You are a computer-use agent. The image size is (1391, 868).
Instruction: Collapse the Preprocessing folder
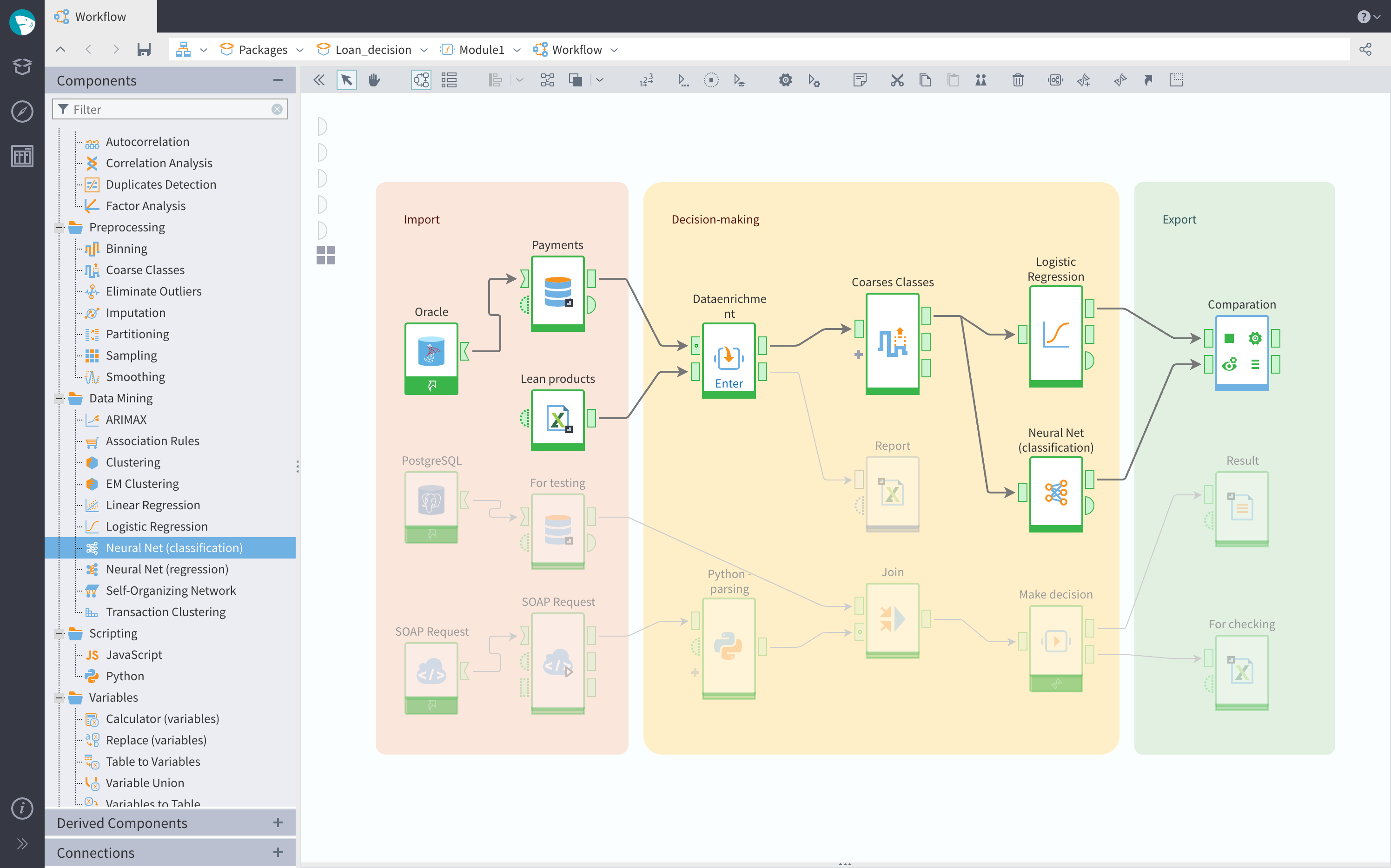59,227
